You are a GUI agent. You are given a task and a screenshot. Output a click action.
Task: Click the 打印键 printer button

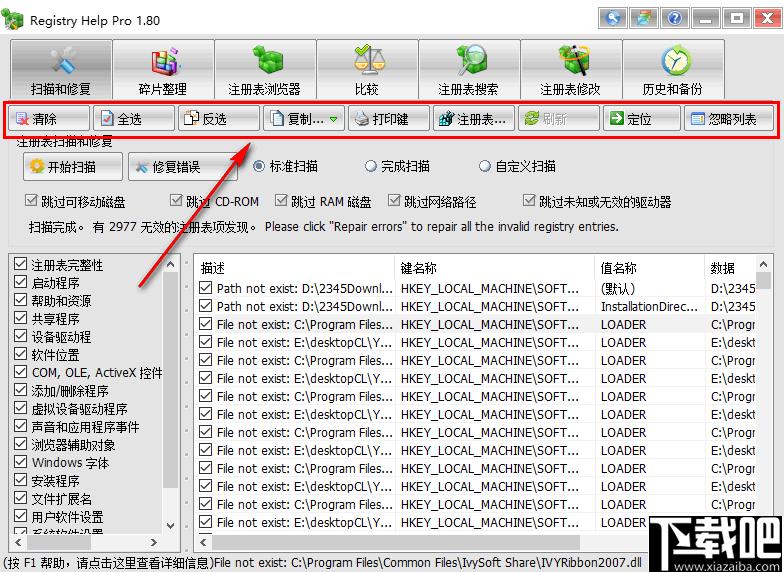click(x=388, y=118)
